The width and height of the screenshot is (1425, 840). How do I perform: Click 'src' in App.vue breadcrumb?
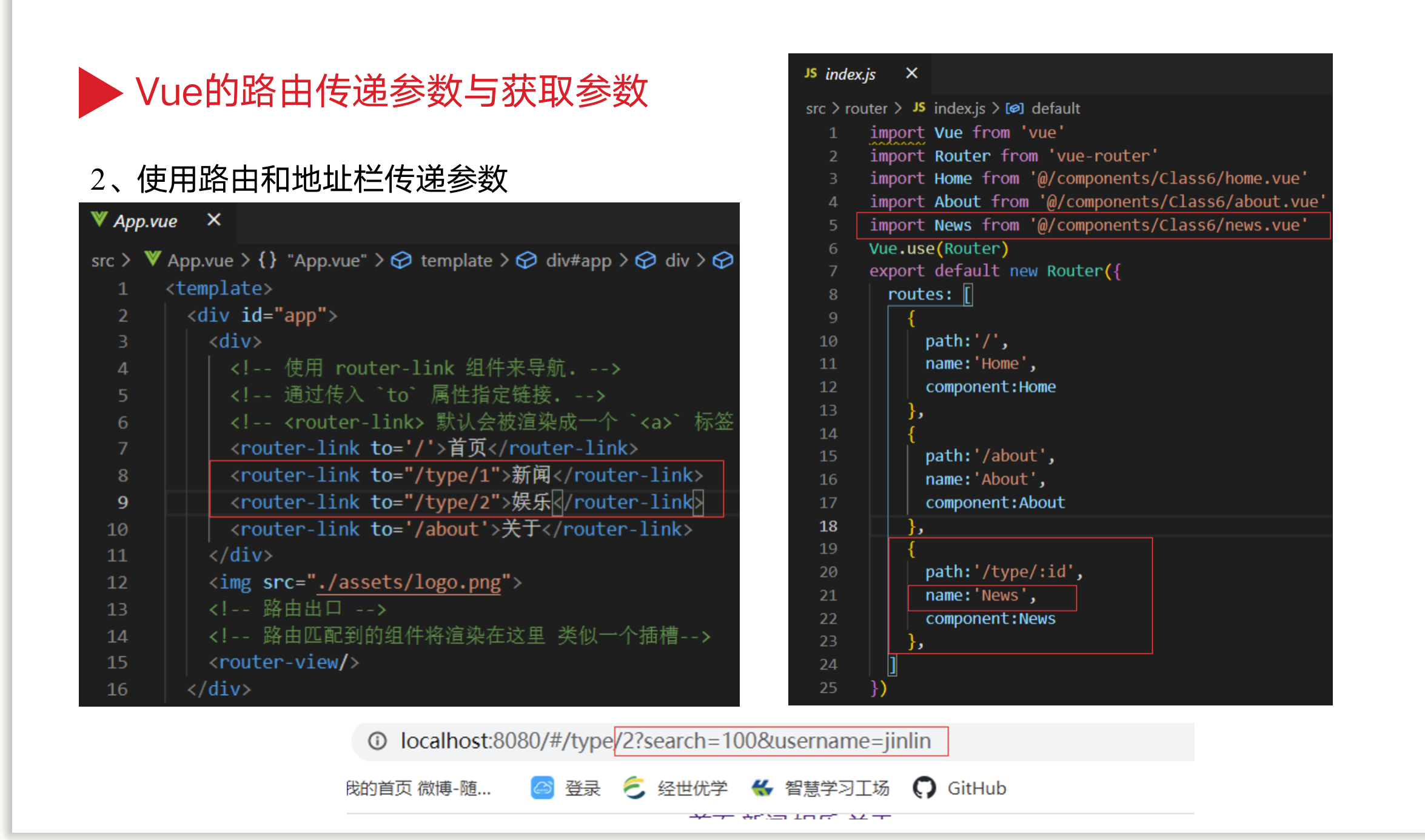coord(102,261)
